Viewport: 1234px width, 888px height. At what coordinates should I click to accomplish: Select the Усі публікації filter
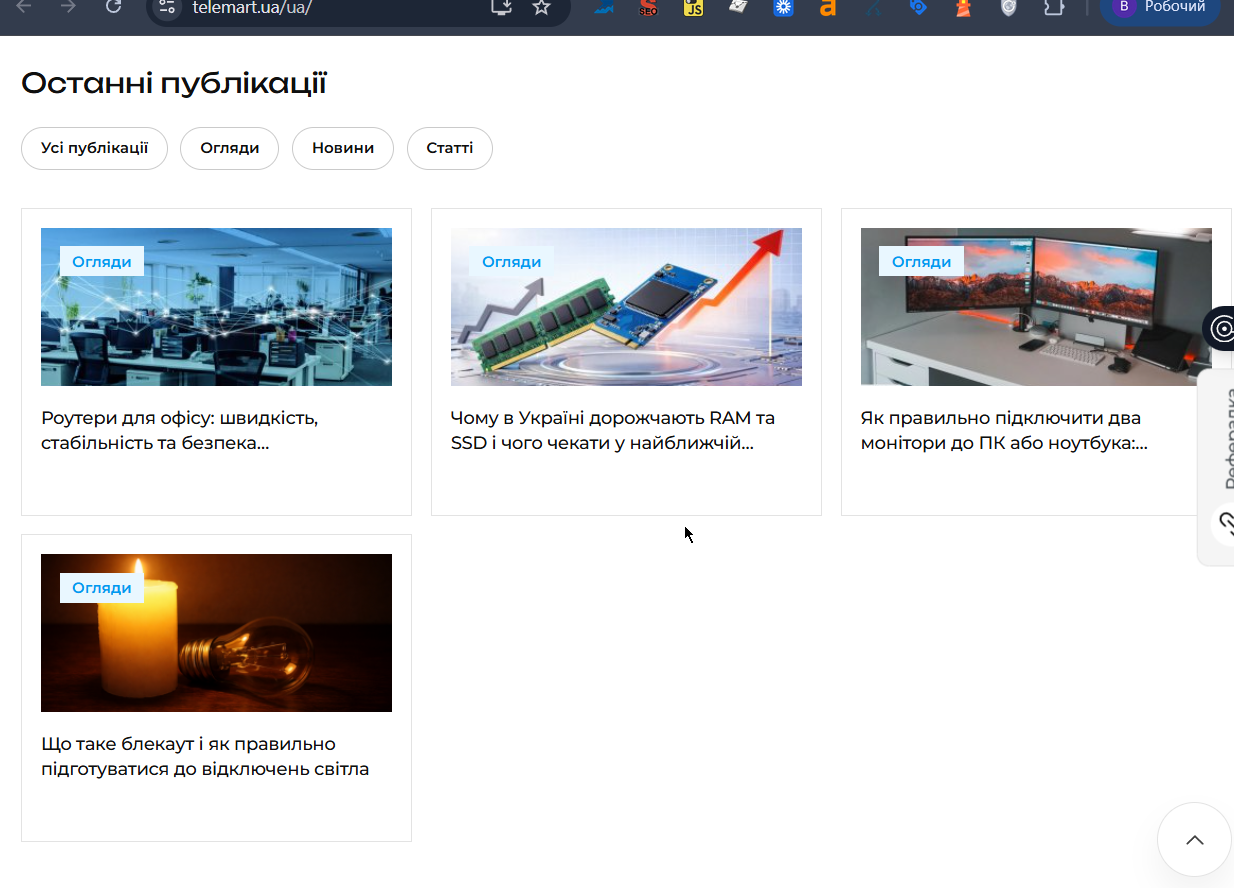pyautogui.click(x=95, y=148)
